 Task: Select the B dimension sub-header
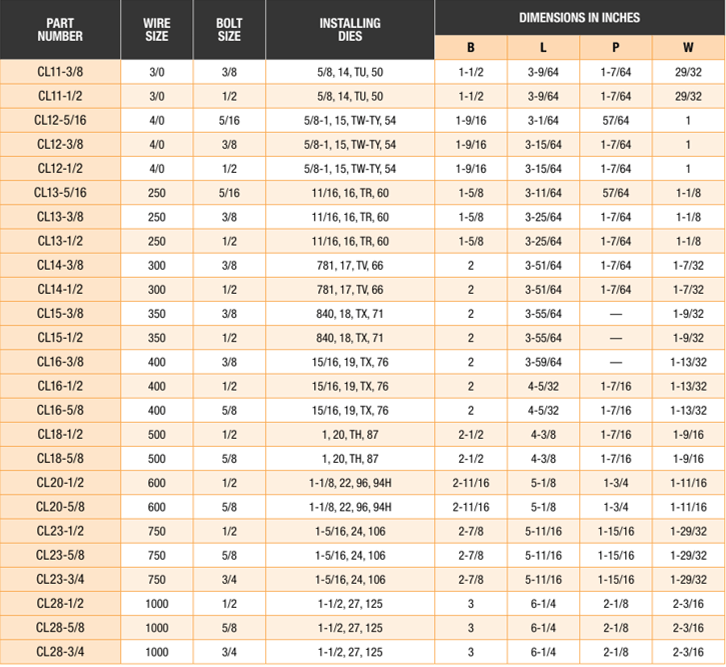point(471,48)
